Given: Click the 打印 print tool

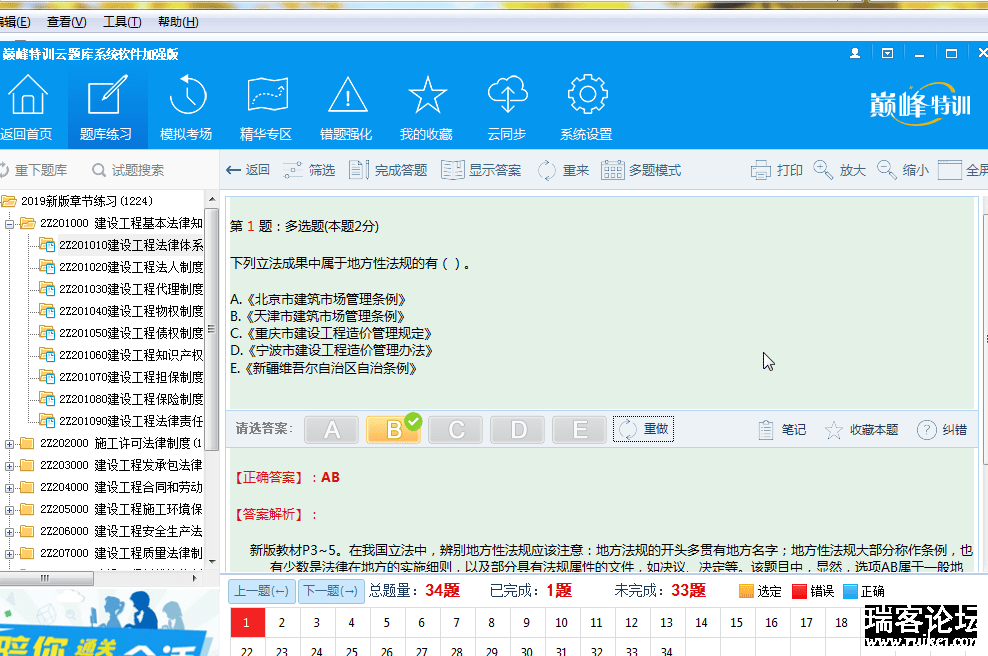Looking at the screenshot, I should point(776,170).
